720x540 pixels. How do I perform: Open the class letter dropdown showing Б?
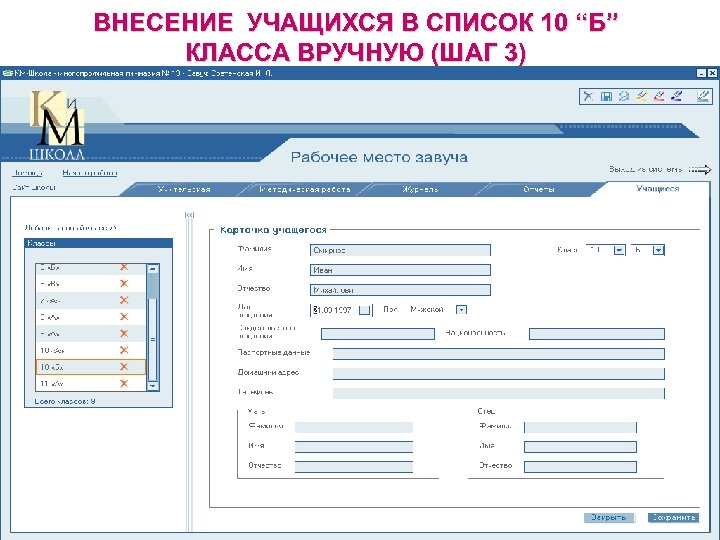(658, 250)
